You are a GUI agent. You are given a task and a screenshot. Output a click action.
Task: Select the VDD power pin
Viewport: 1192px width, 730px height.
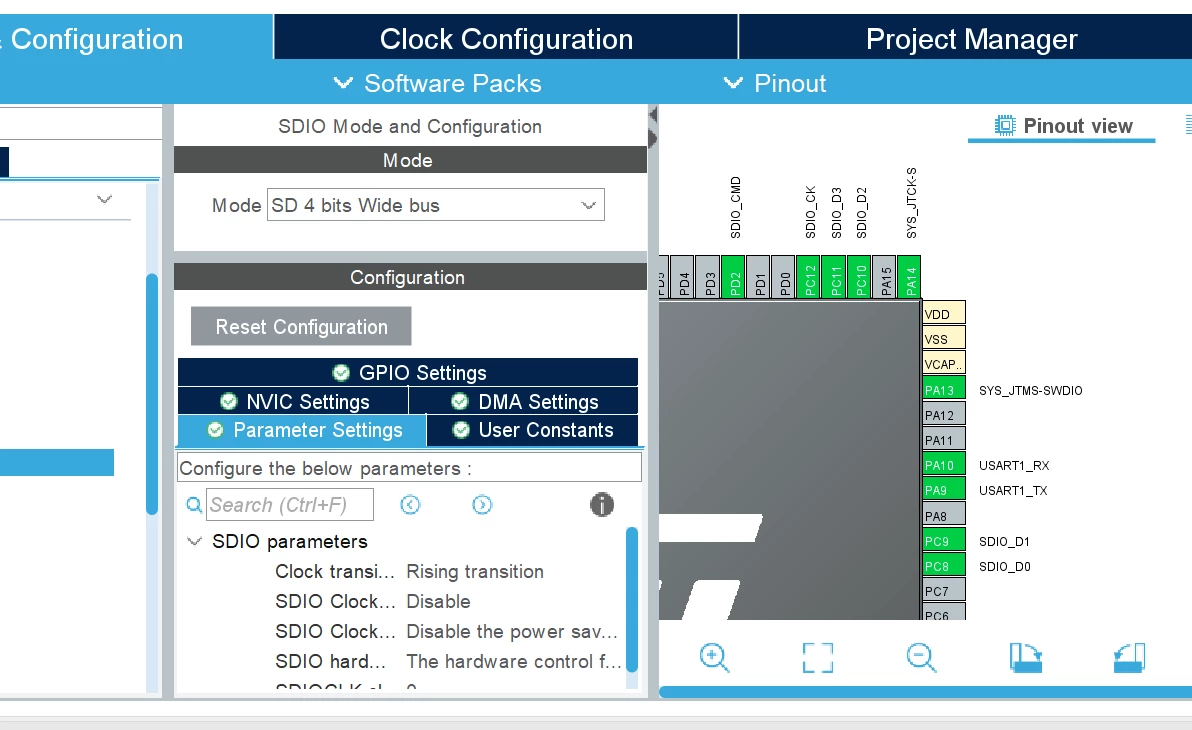pos(944,313)
